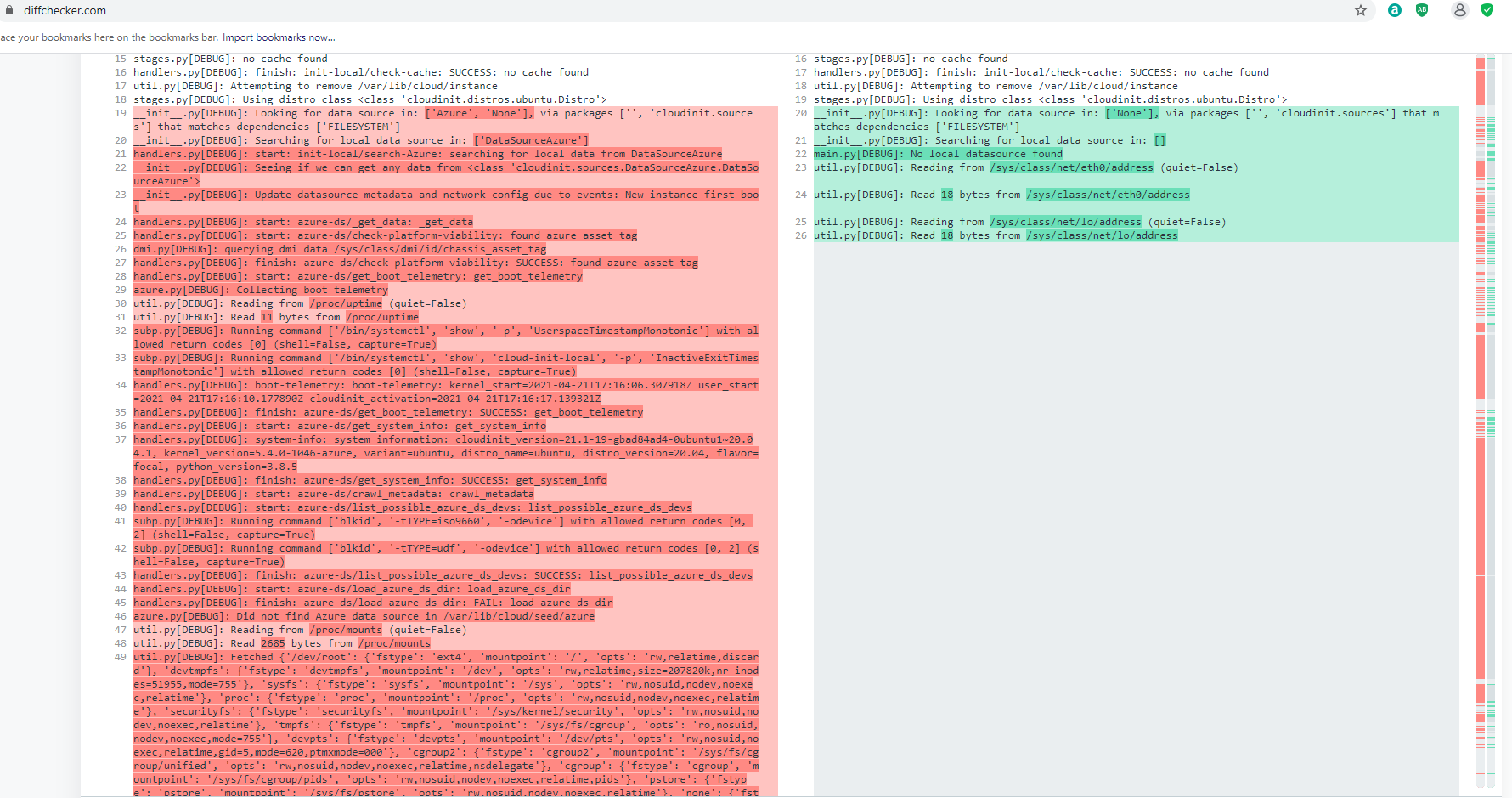Click the green added line 'No local datasource found'
This screenshot has height=798, width=1512.
(937, 154)
